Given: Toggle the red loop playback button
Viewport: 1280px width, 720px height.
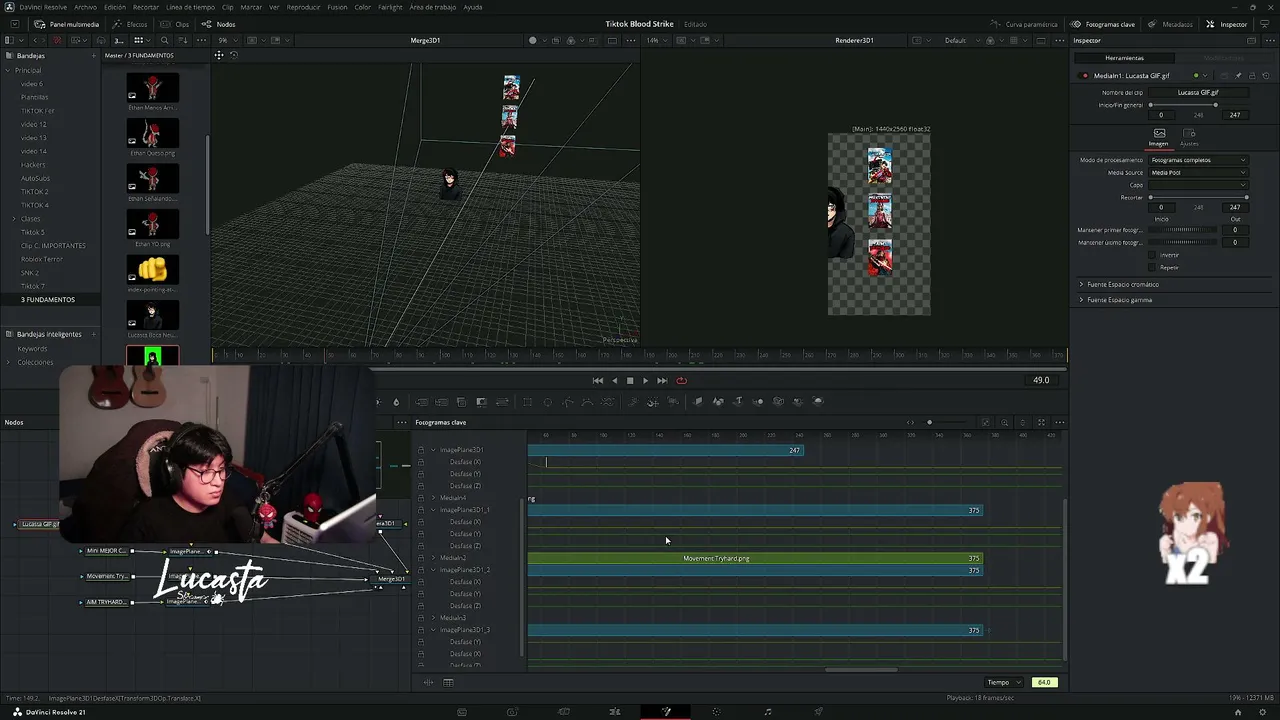Looking at the screenshot, I should pyautogui.click(x=681, y=380).
